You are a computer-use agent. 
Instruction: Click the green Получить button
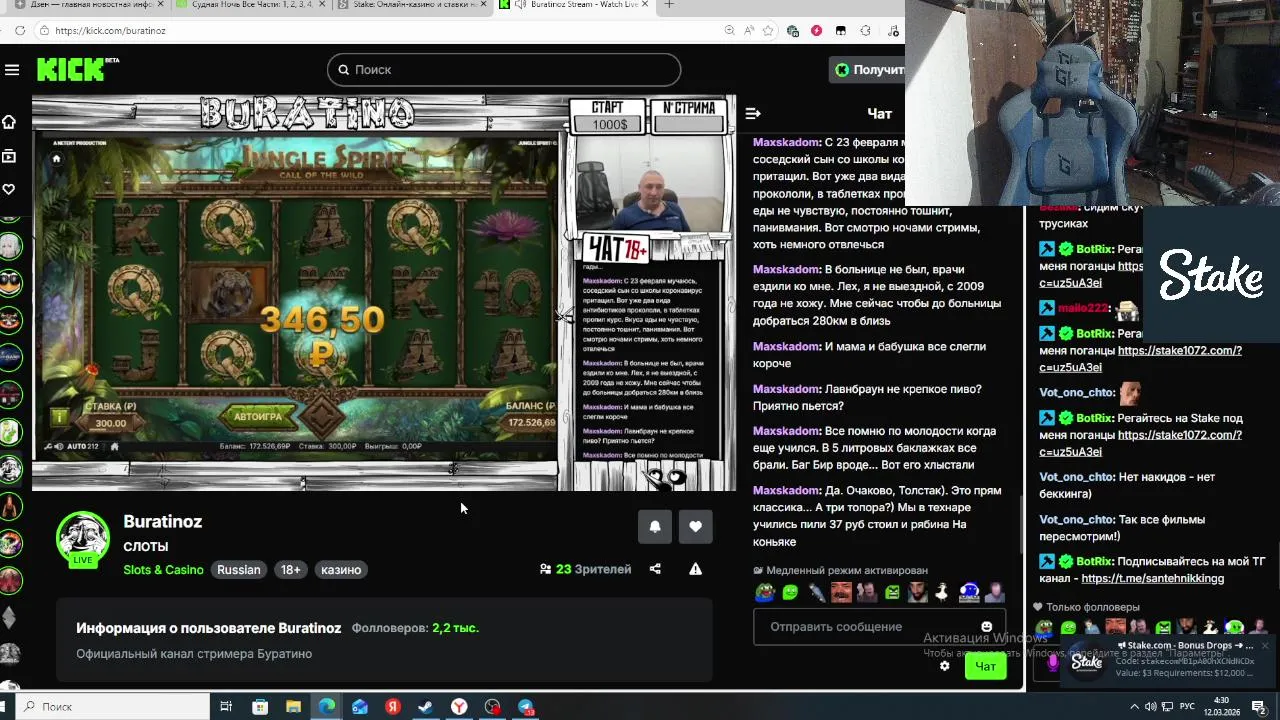[867, 69]
